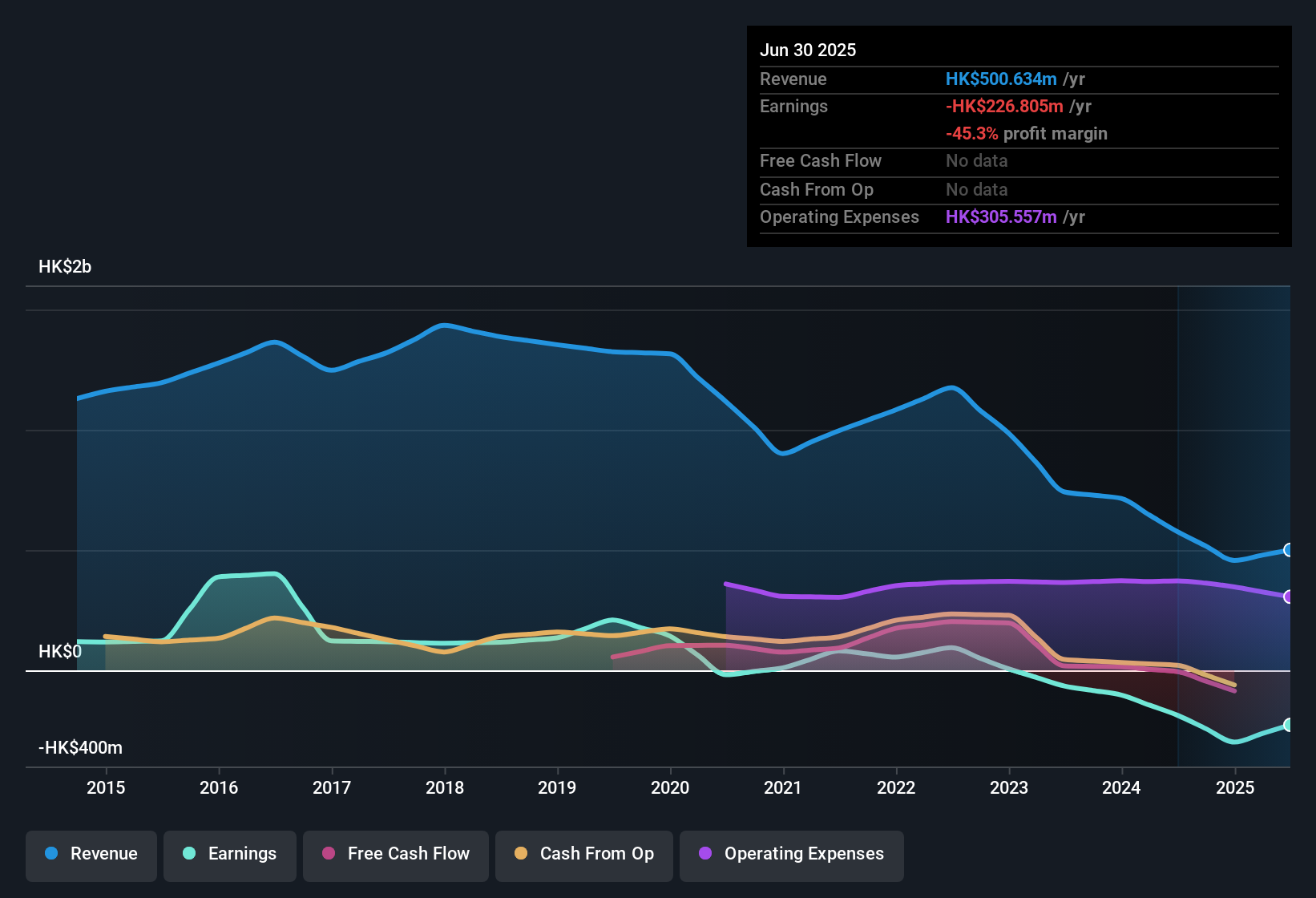Click the No data value in the Free Cash Flow row
This screenshot has height=898, width=1316.
pyautogui.click(x=976, y=161)
